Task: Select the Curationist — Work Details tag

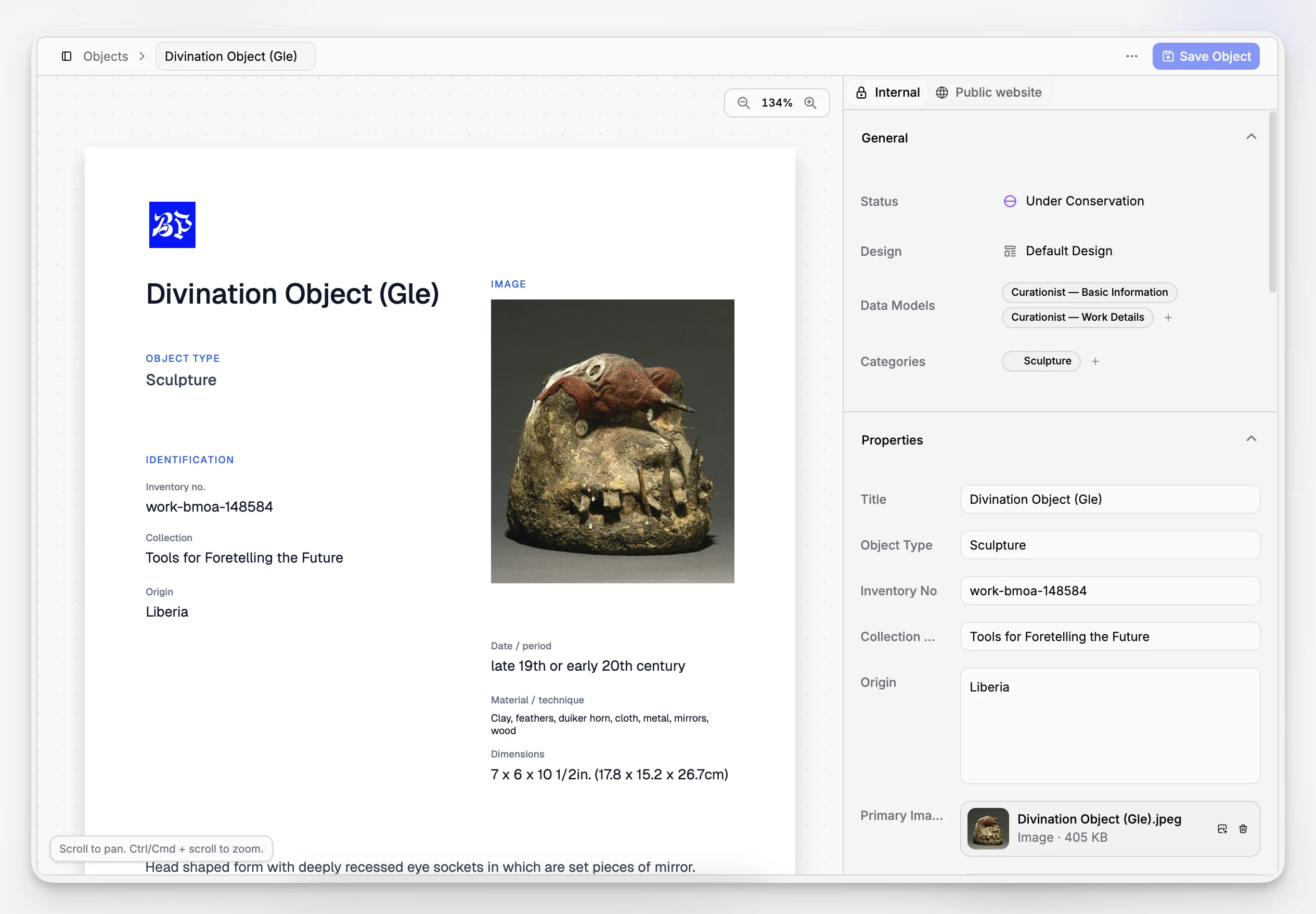Action: (1077, 317)
